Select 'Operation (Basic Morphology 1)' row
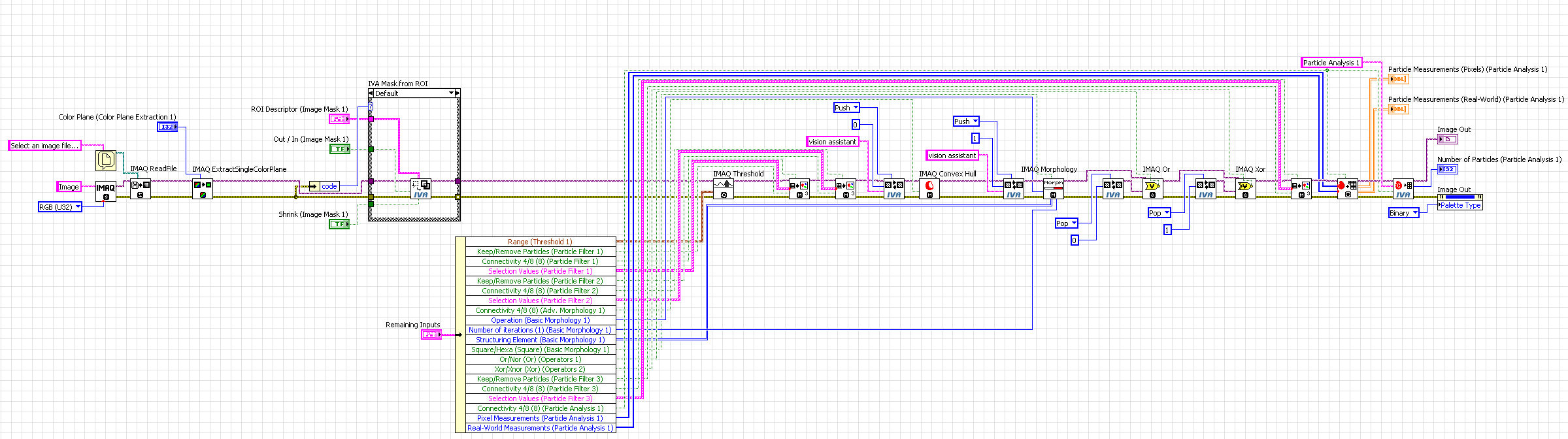The width and height of the screenshot is (1568, 439). 540,320
